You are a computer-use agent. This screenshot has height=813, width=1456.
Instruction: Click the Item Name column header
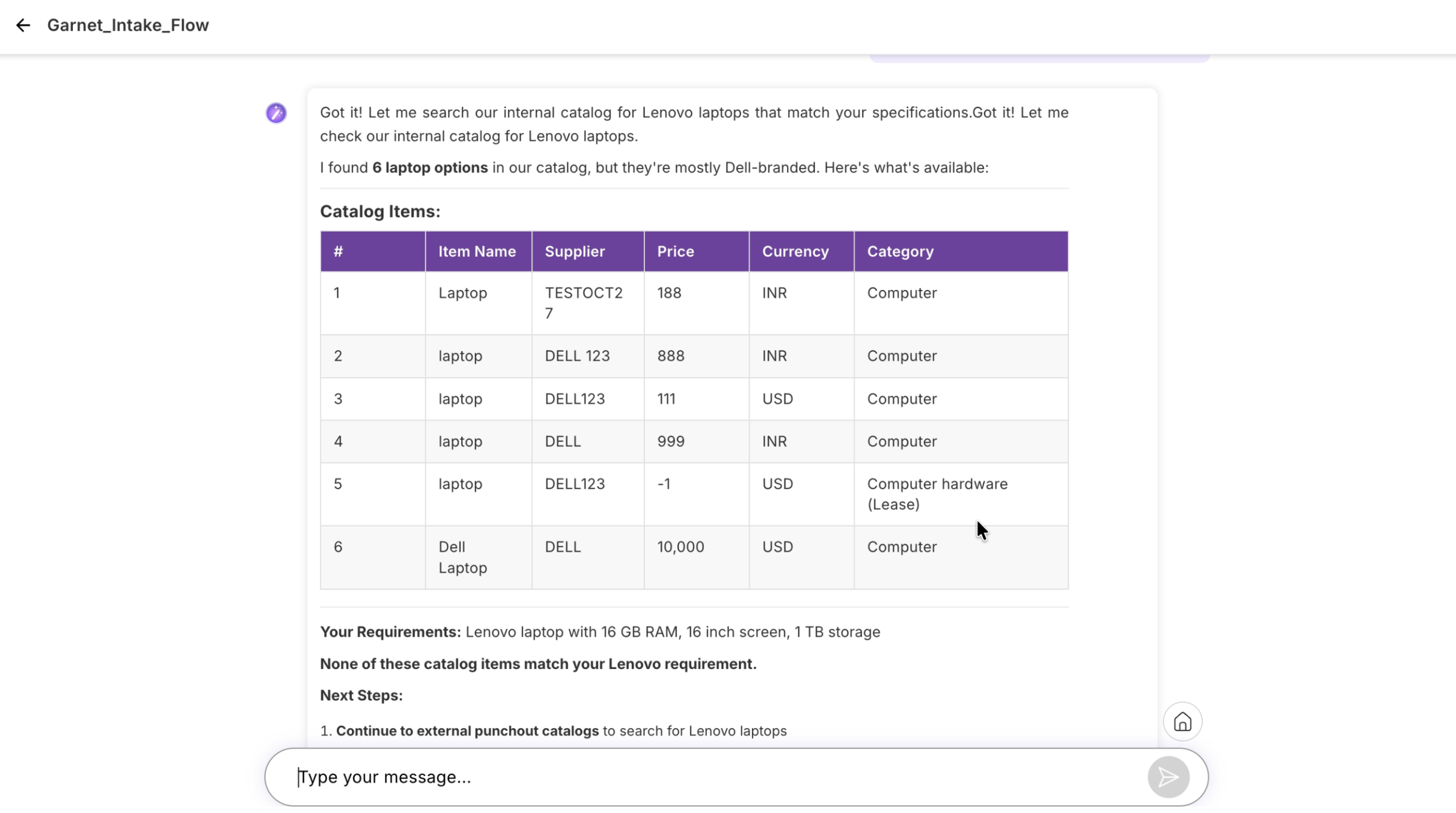pos(477,251)
